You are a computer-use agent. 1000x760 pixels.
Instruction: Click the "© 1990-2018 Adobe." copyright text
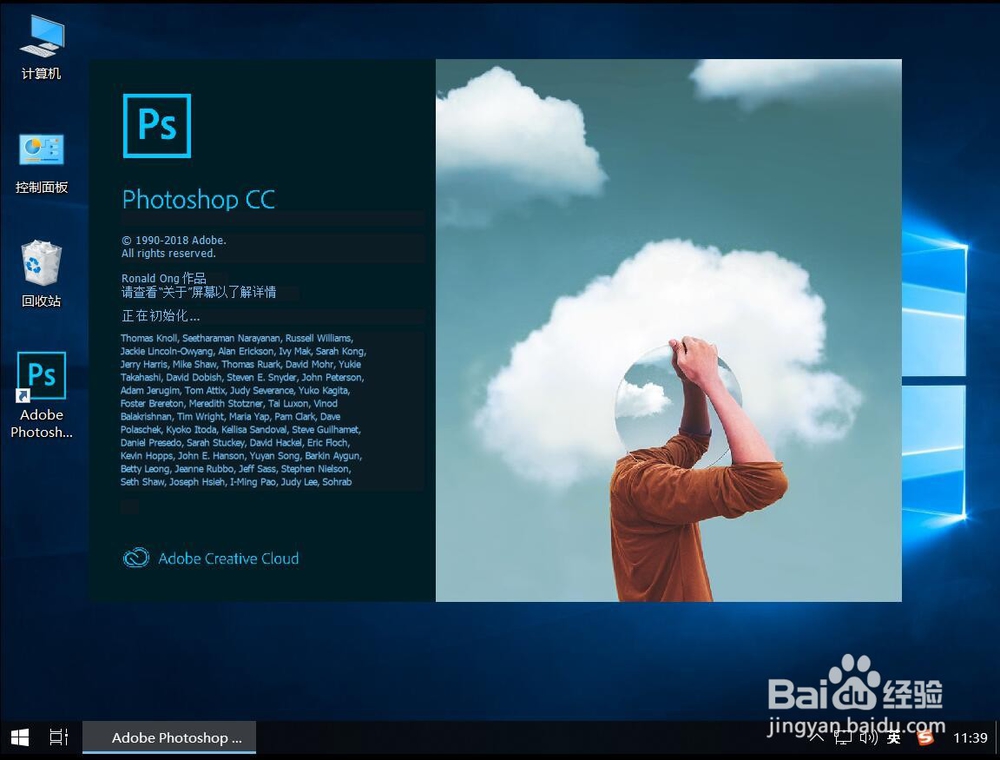tap(173, 240)
